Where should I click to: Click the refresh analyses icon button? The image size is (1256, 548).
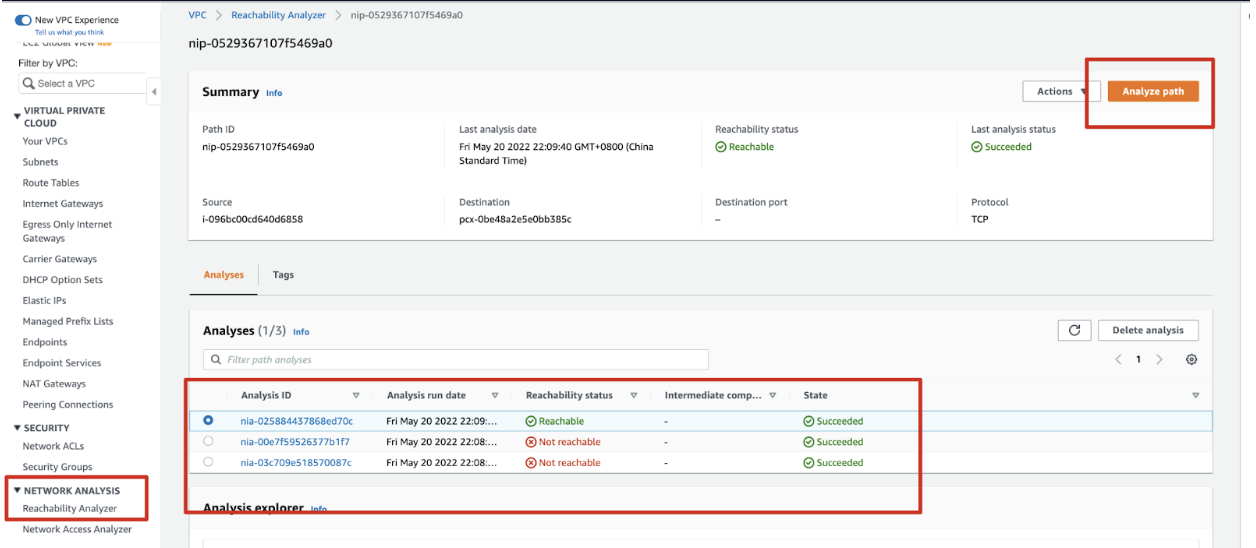[1074, 330]
